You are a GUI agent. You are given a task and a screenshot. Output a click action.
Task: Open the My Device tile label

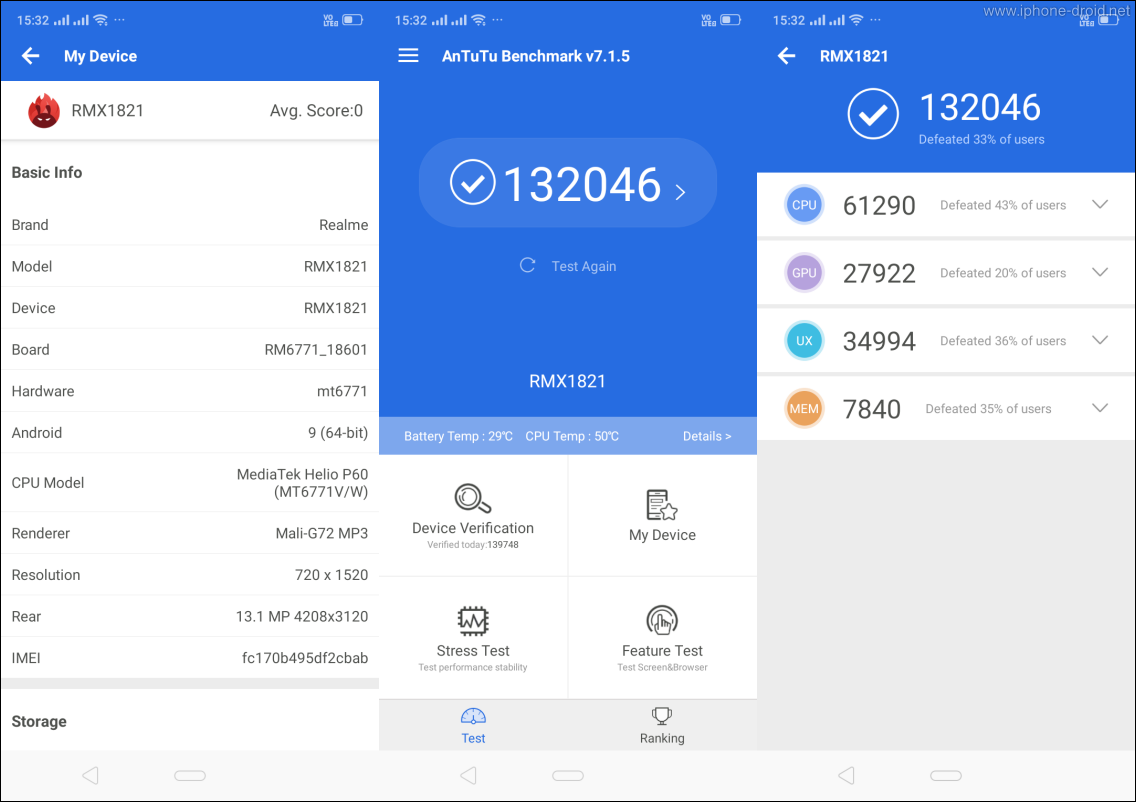(x=662, y=535)
